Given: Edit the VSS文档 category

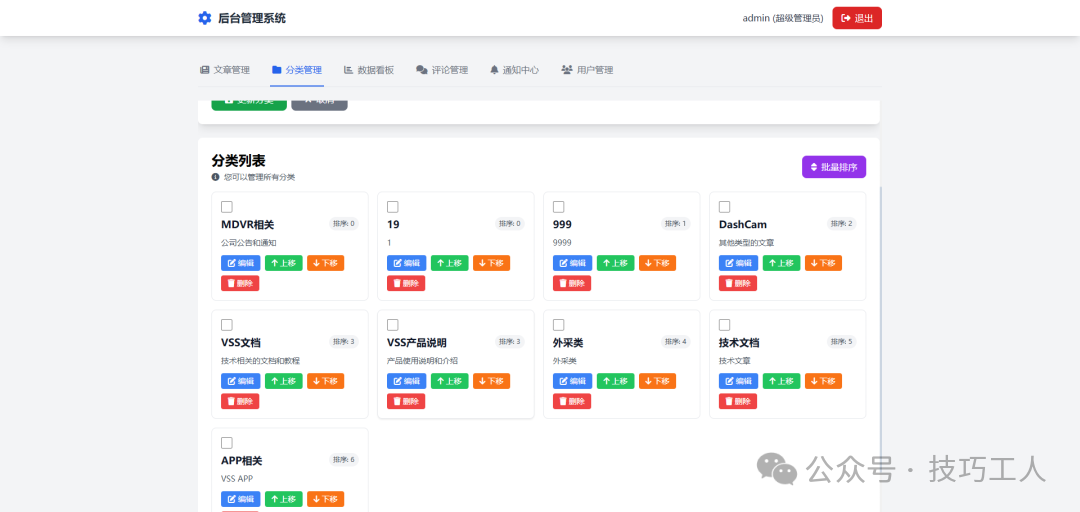Looking at the screenshot, I should click(x=240, y=380).
